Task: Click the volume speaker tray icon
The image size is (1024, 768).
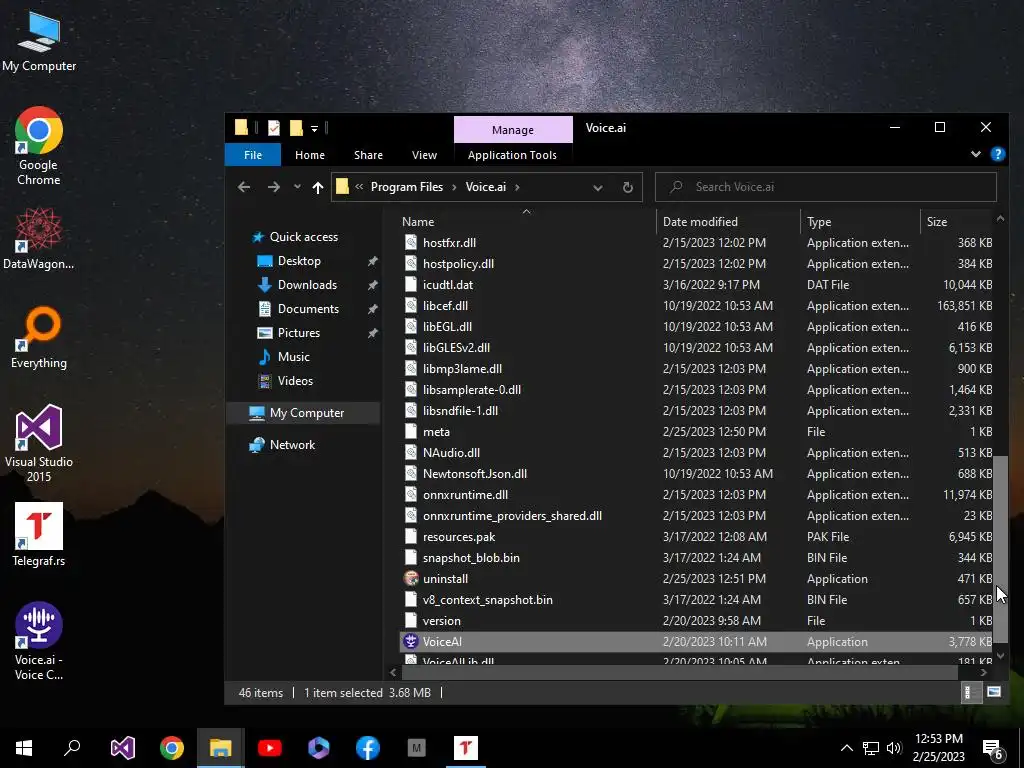Action: [894, 748]
